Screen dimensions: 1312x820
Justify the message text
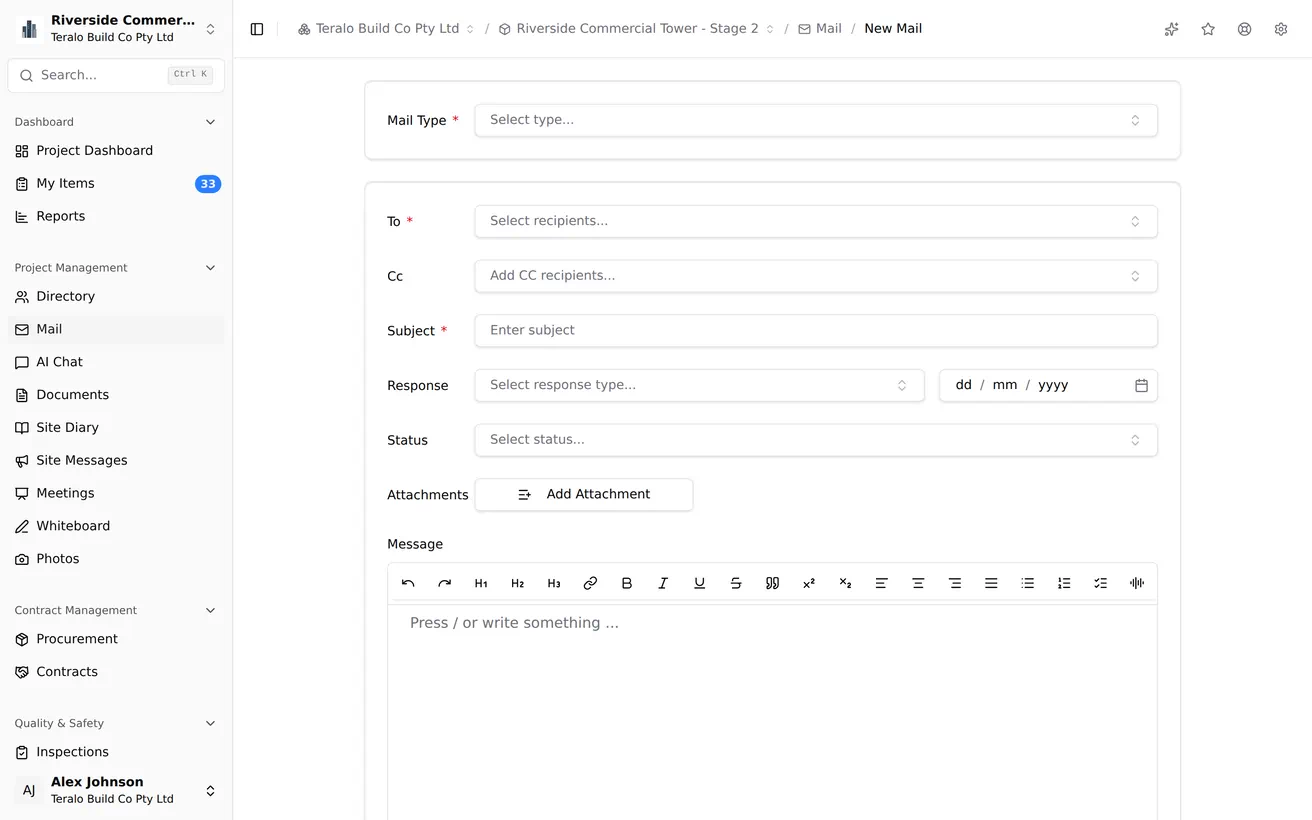tap(991, 583)
